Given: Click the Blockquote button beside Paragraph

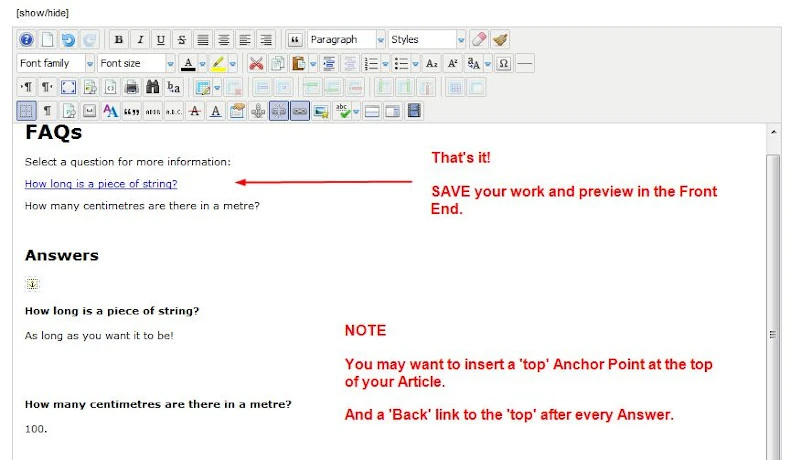Looking at the screenshot, I should [295, 39].
